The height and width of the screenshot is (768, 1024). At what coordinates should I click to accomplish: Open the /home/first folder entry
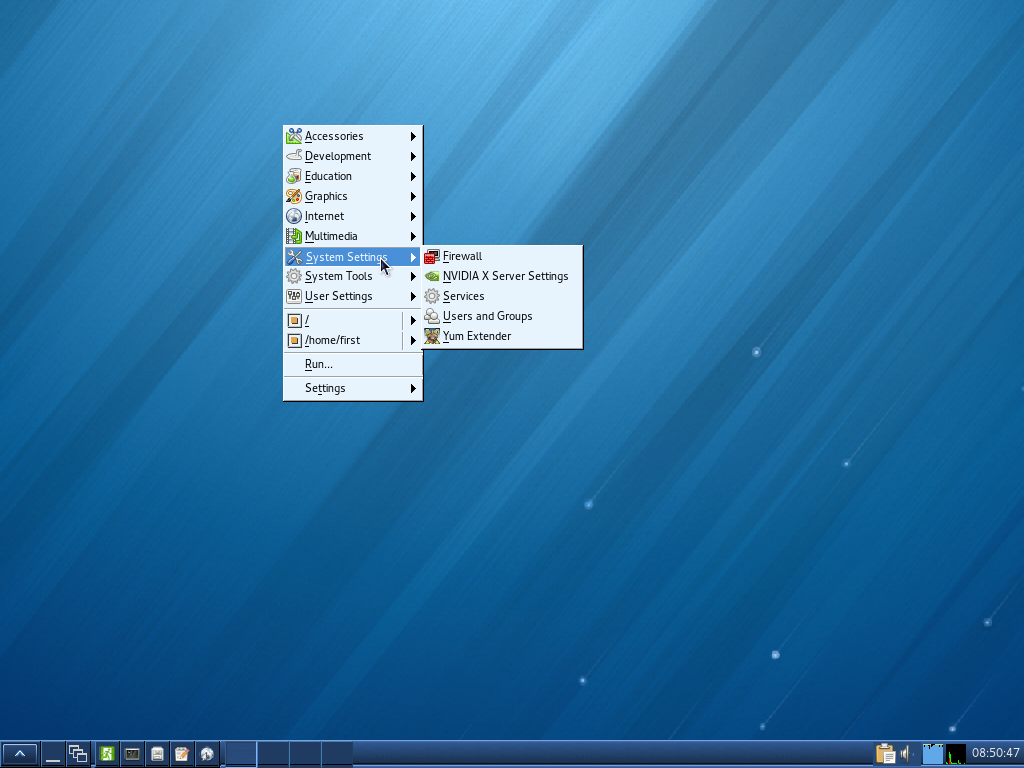coord(344,340)
